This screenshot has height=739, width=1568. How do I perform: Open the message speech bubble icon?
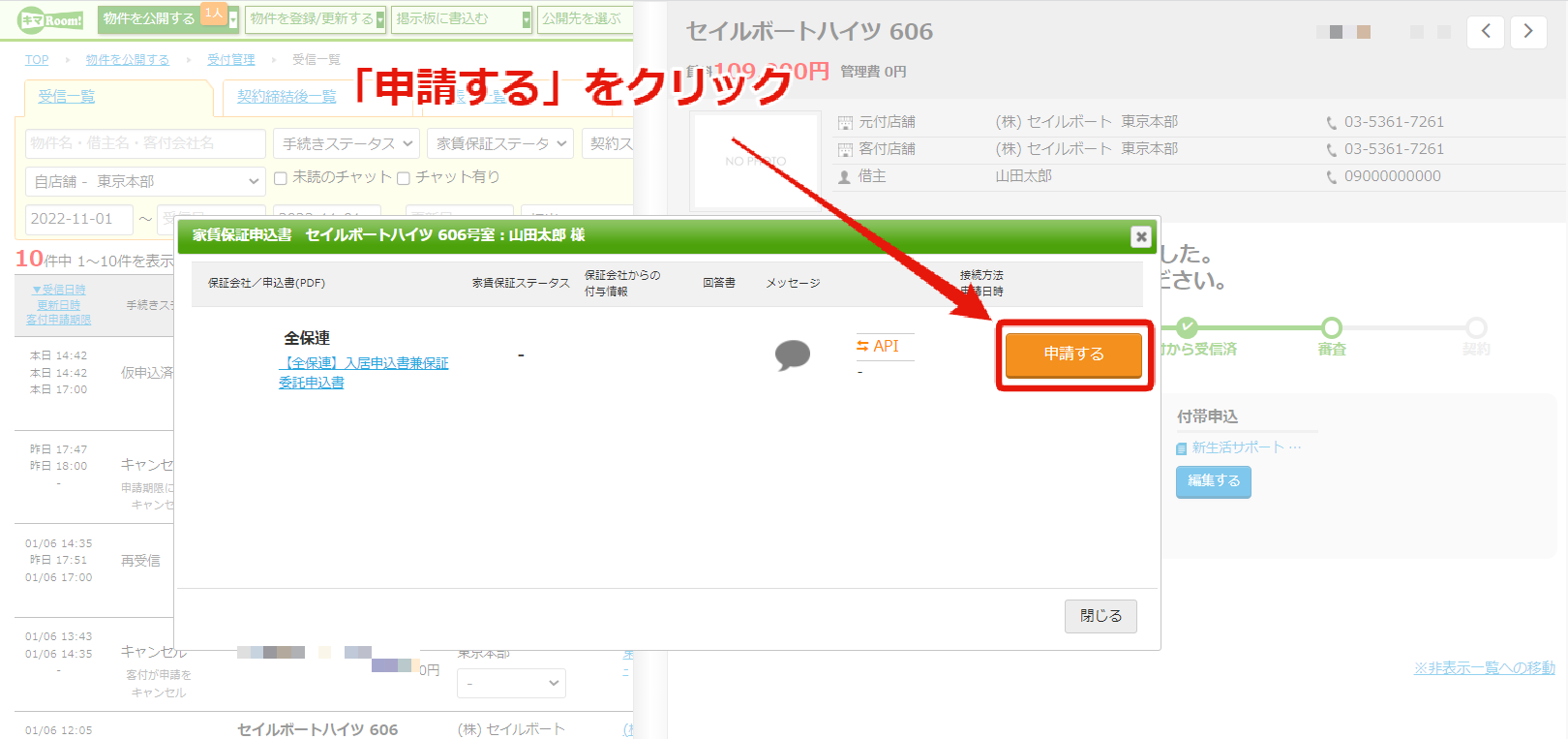(793, 354)
